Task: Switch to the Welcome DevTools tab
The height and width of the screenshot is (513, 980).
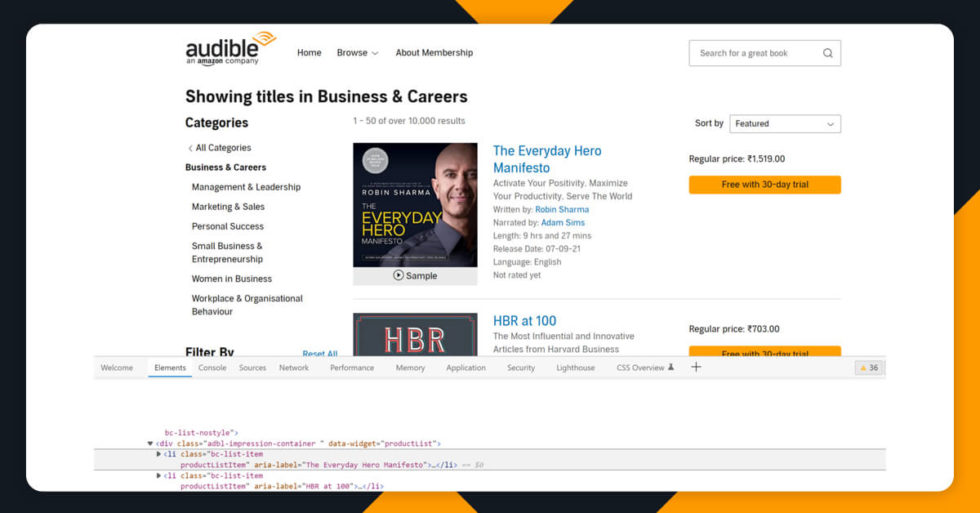Action: pos(117,368)
